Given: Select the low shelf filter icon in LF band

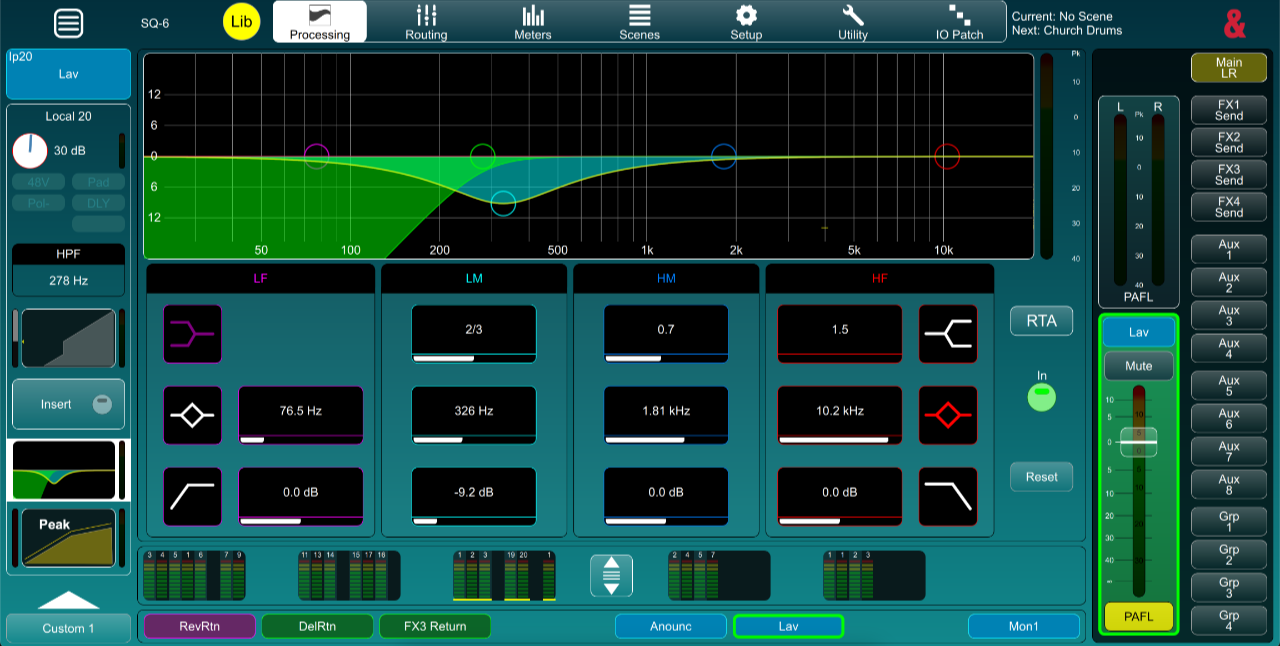Looking at the screenshot, I should coord(192,335).
